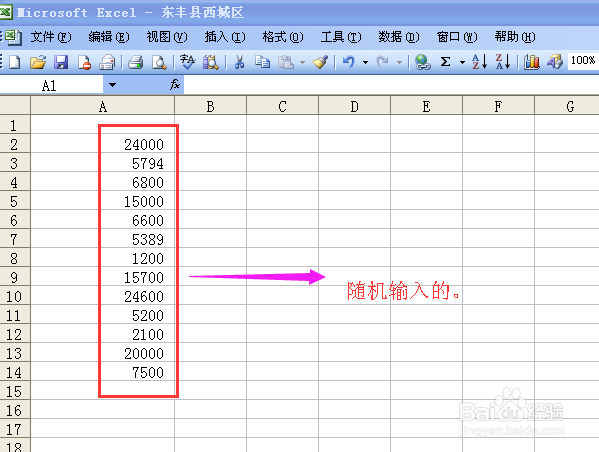
Task: Open the 插入(I) menu
Action: (225, 37)
